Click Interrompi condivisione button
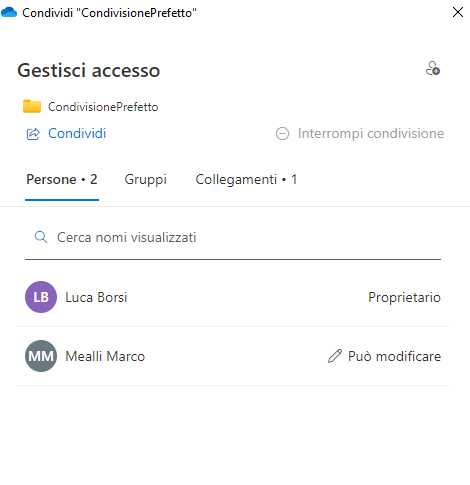 360,133
